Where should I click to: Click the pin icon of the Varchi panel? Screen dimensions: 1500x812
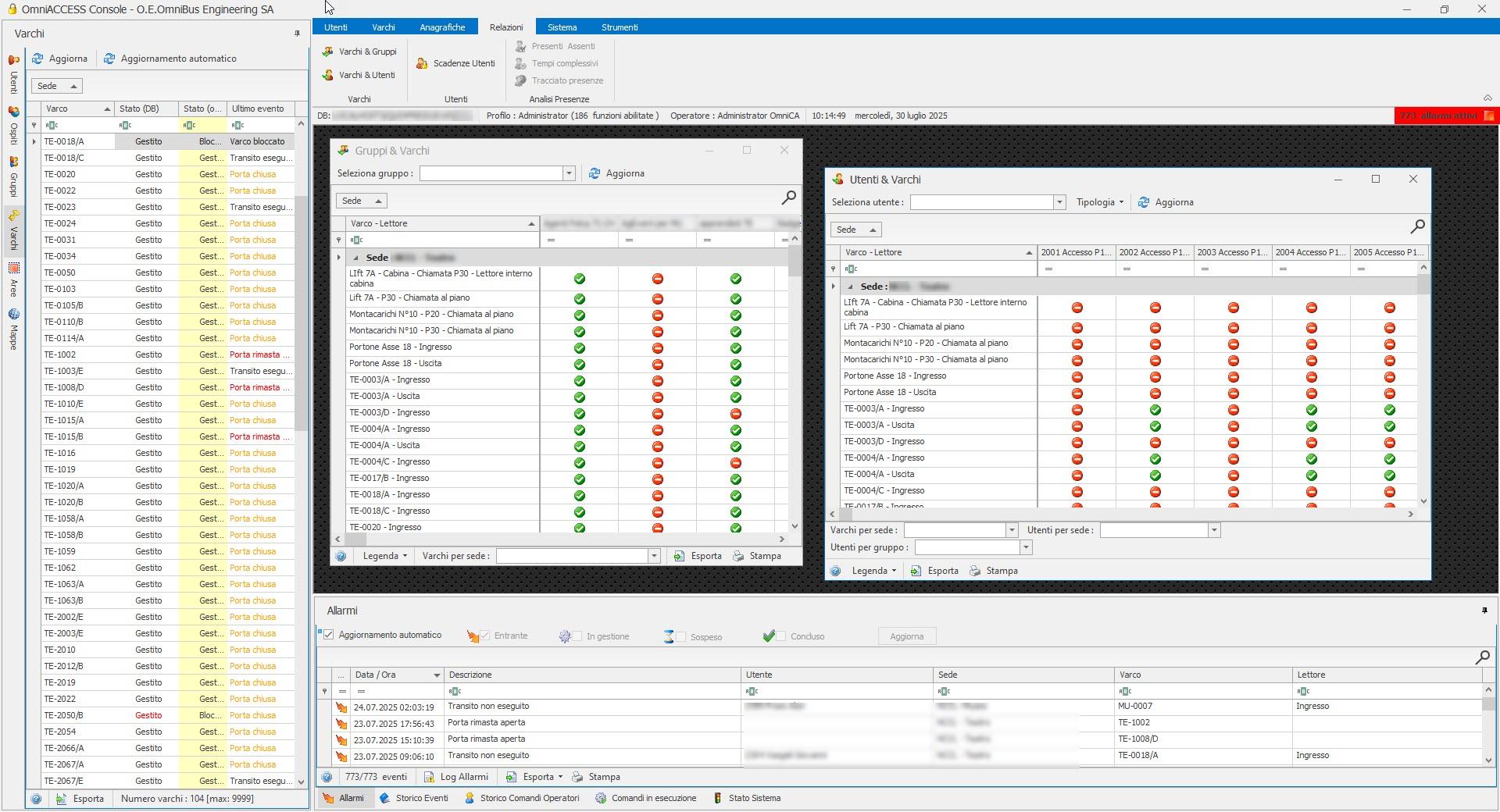pos(297,34)
